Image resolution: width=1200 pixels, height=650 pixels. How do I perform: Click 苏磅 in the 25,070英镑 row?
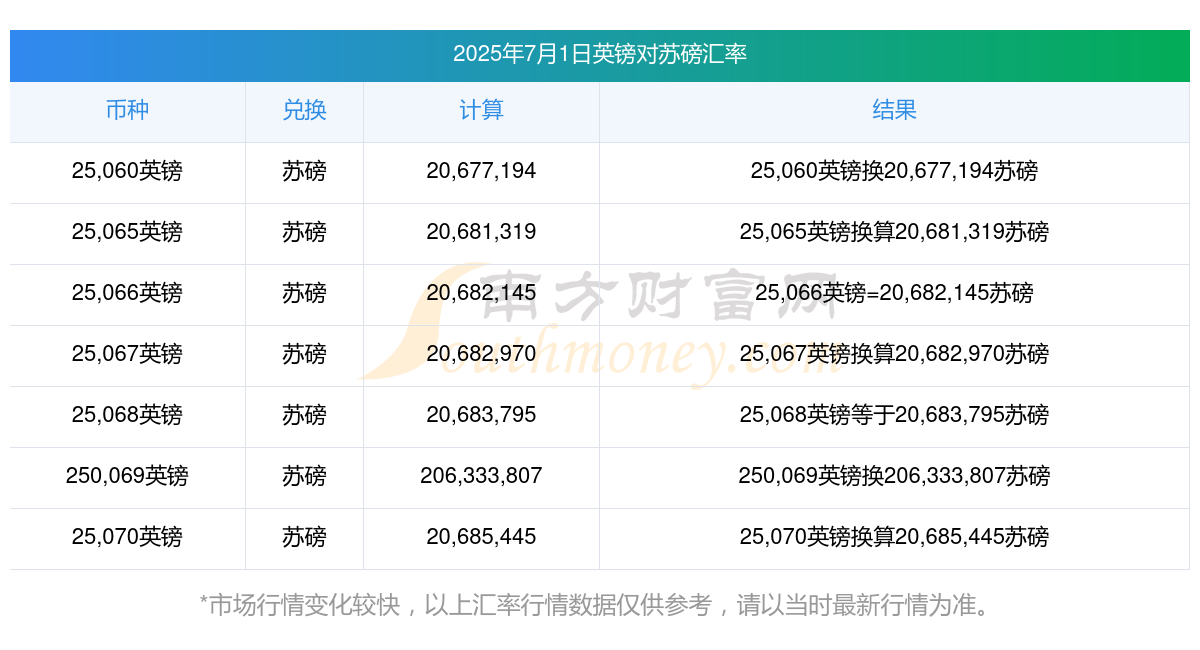304,537
